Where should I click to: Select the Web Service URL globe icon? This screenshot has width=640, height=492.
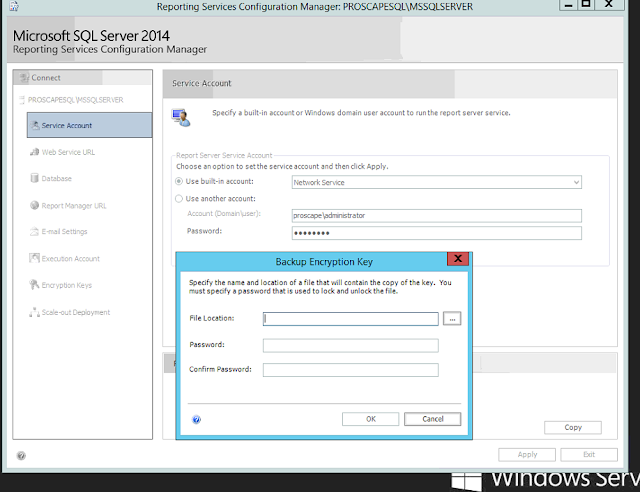point(34,152)
